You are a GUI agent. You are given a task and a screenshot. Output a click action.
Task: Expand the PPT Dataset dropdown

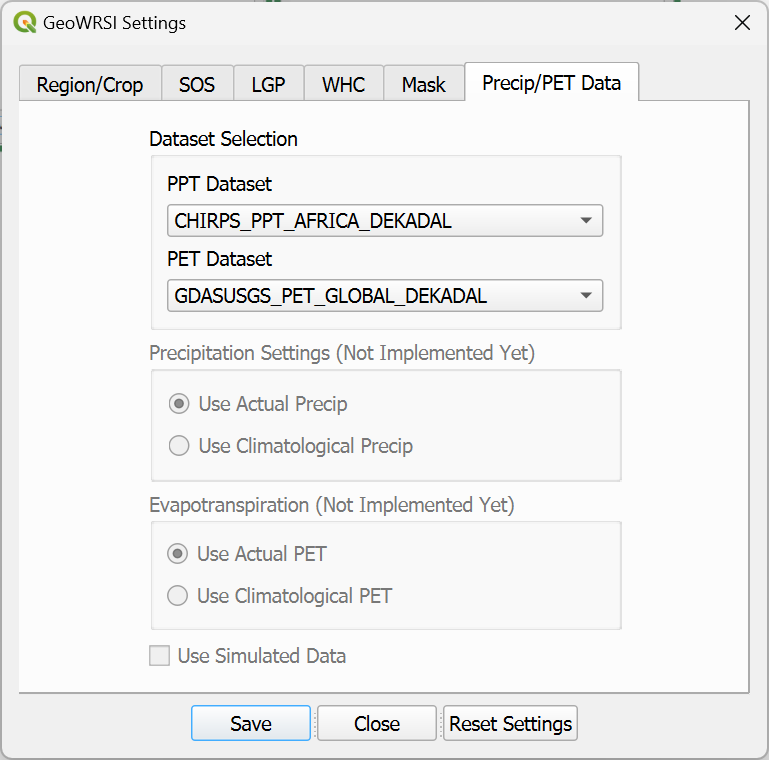click(385, 221)
